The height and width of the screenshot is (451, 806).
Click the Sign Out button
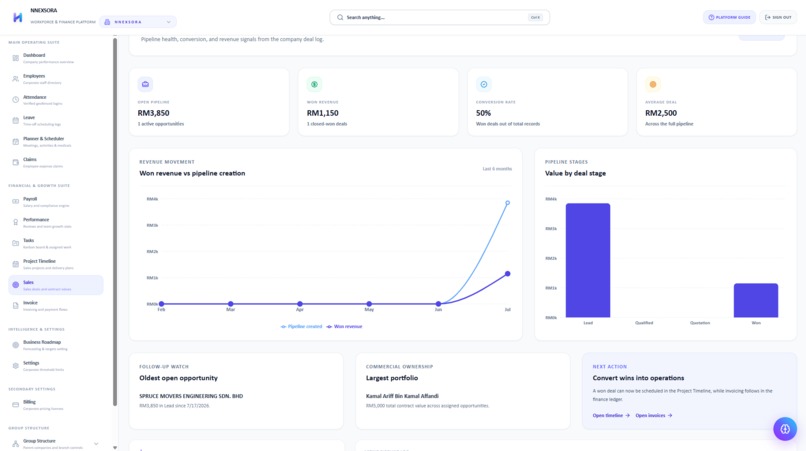(778, 17)
